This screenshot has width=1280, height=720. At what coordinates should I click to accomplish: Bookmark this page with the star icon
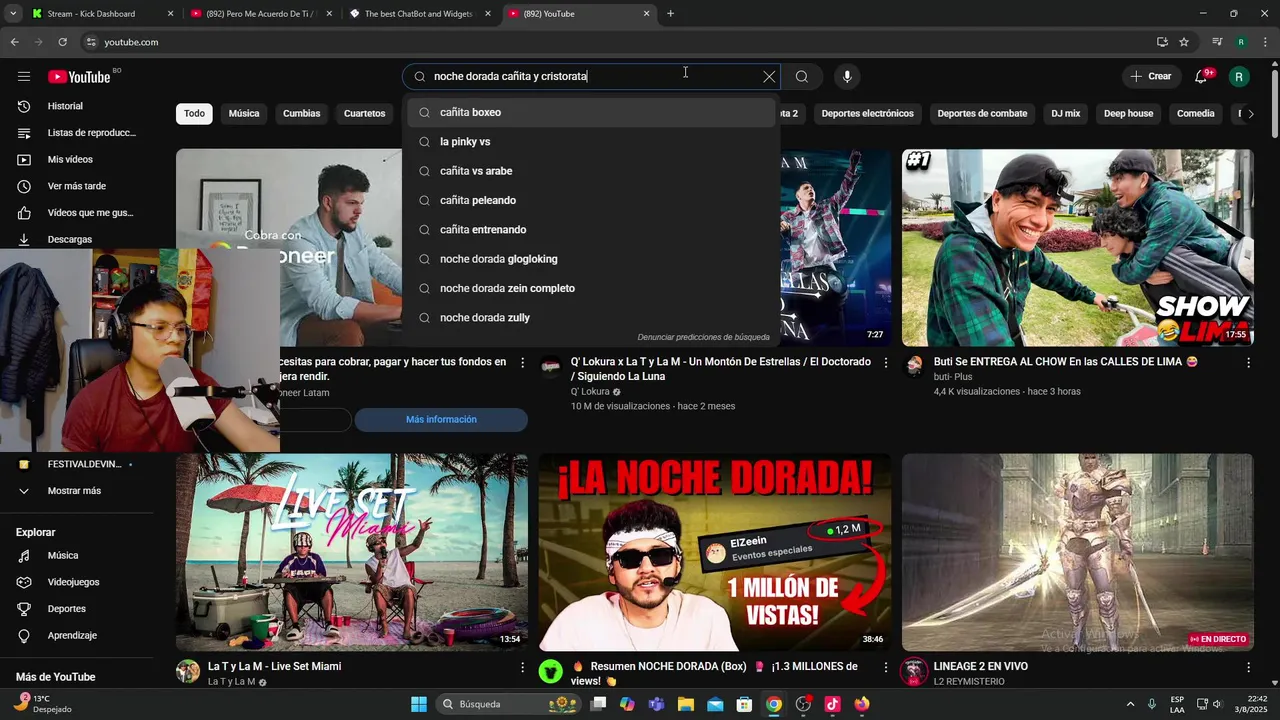(1184, 42)
